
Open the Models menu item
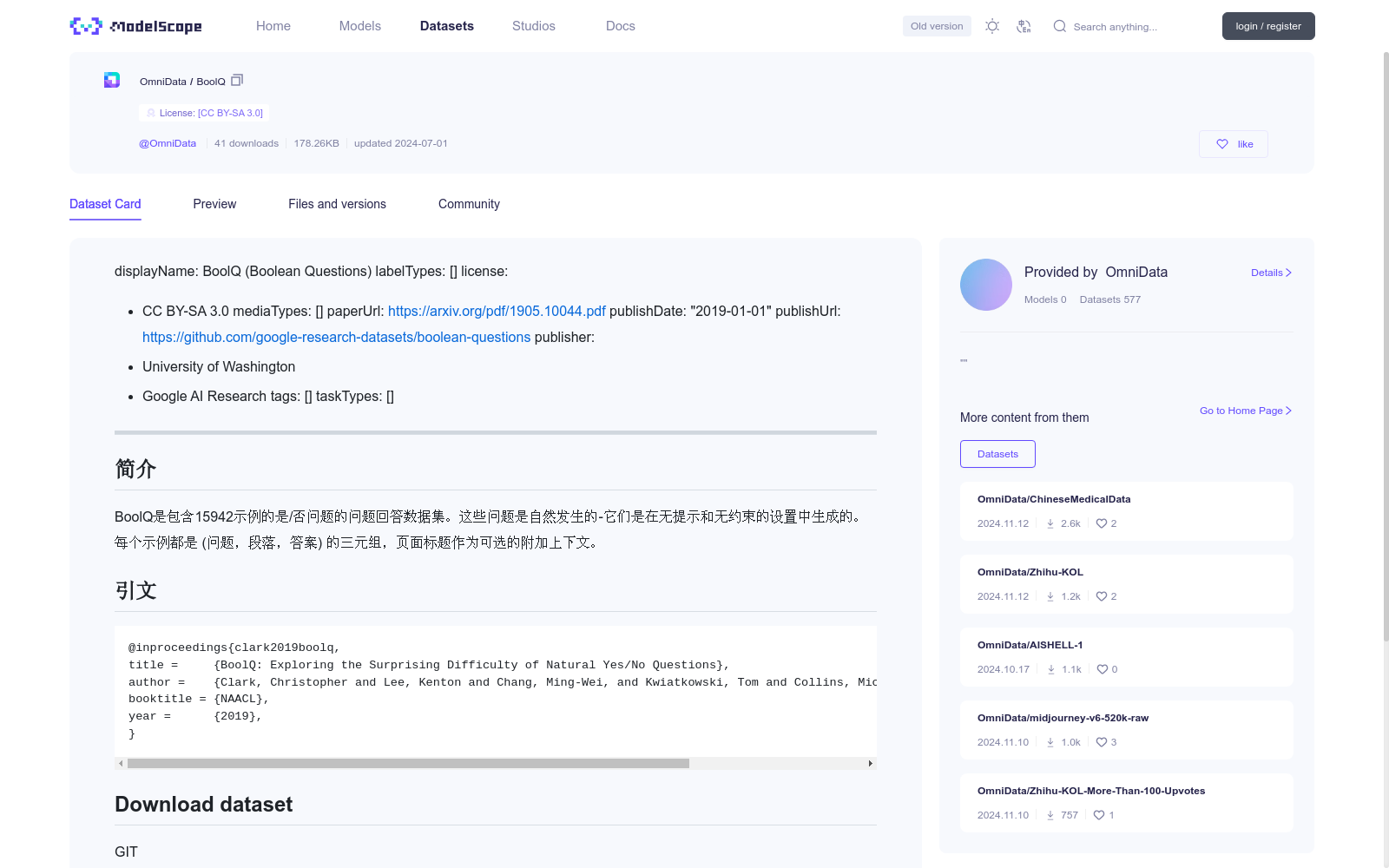click(360, 26)
